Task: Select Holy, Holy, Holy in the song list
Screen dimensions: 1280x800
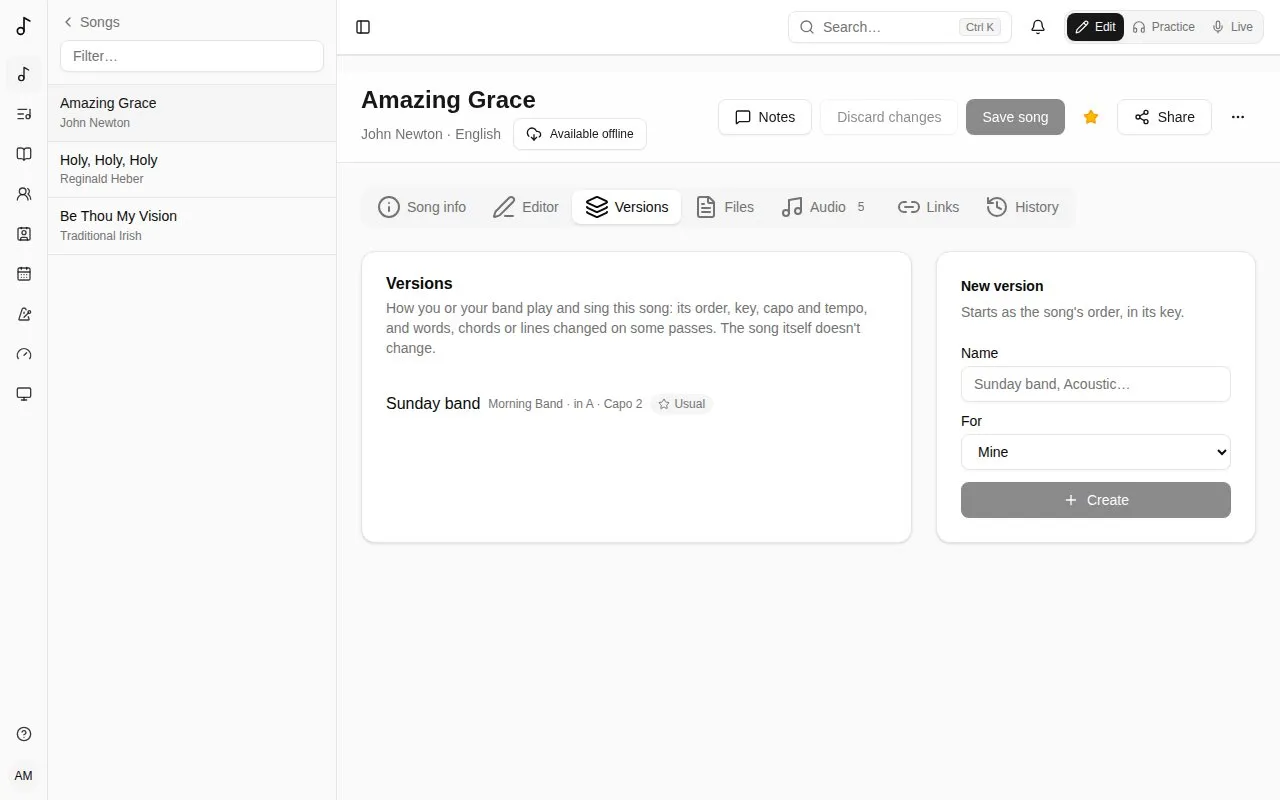Action: (192, 169)
